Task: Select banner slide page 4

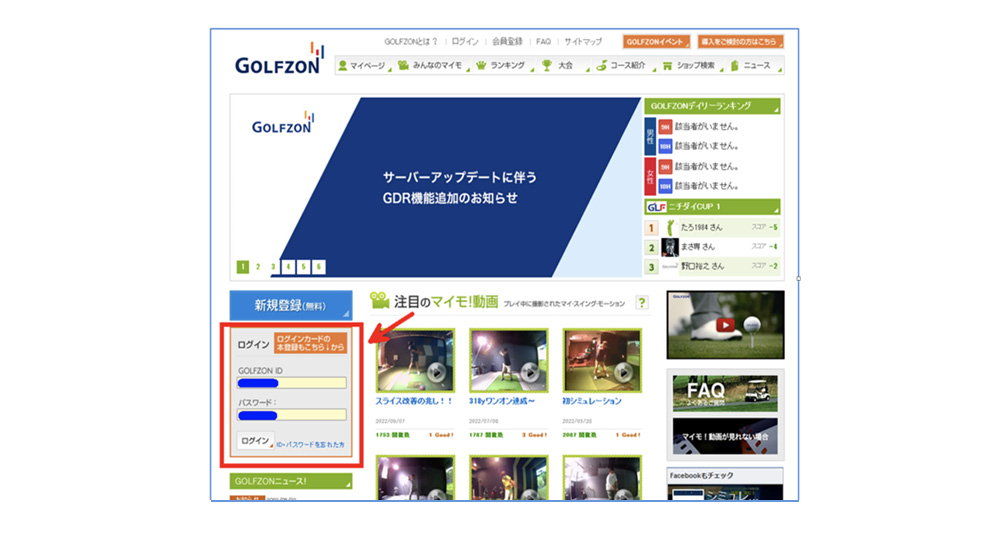Action: (x=288, y=267)
